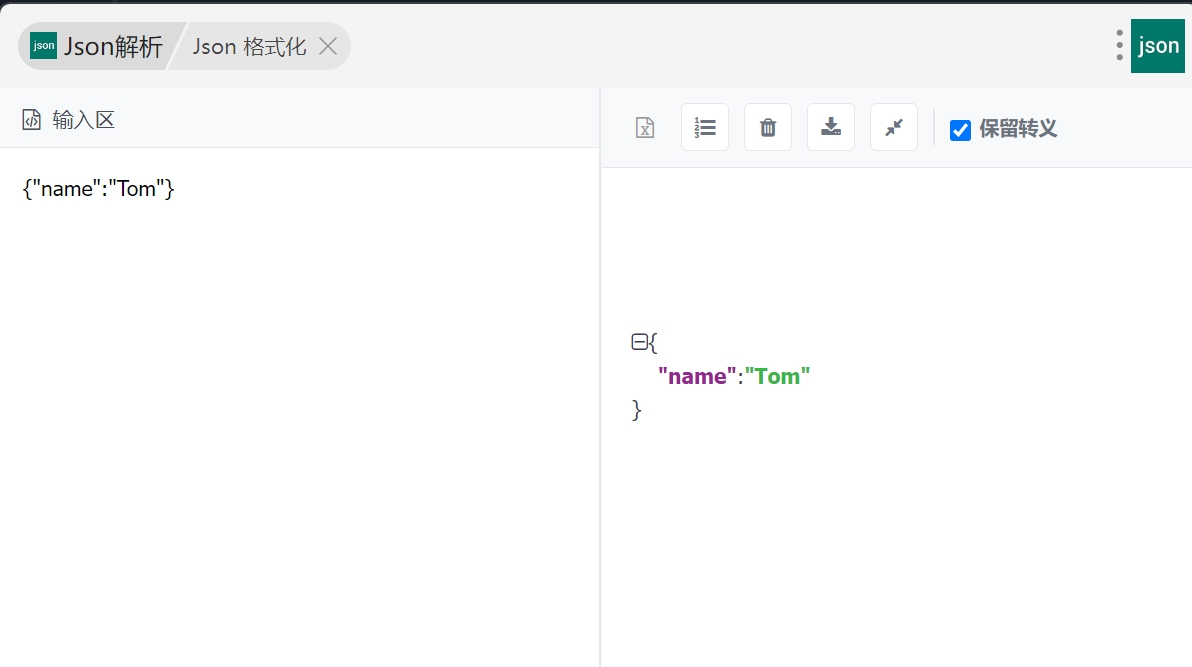The height and width of the screenshot is (667, 1192).
Task: Open the three-dot more options menu
Action: [x=1119, y=46]
